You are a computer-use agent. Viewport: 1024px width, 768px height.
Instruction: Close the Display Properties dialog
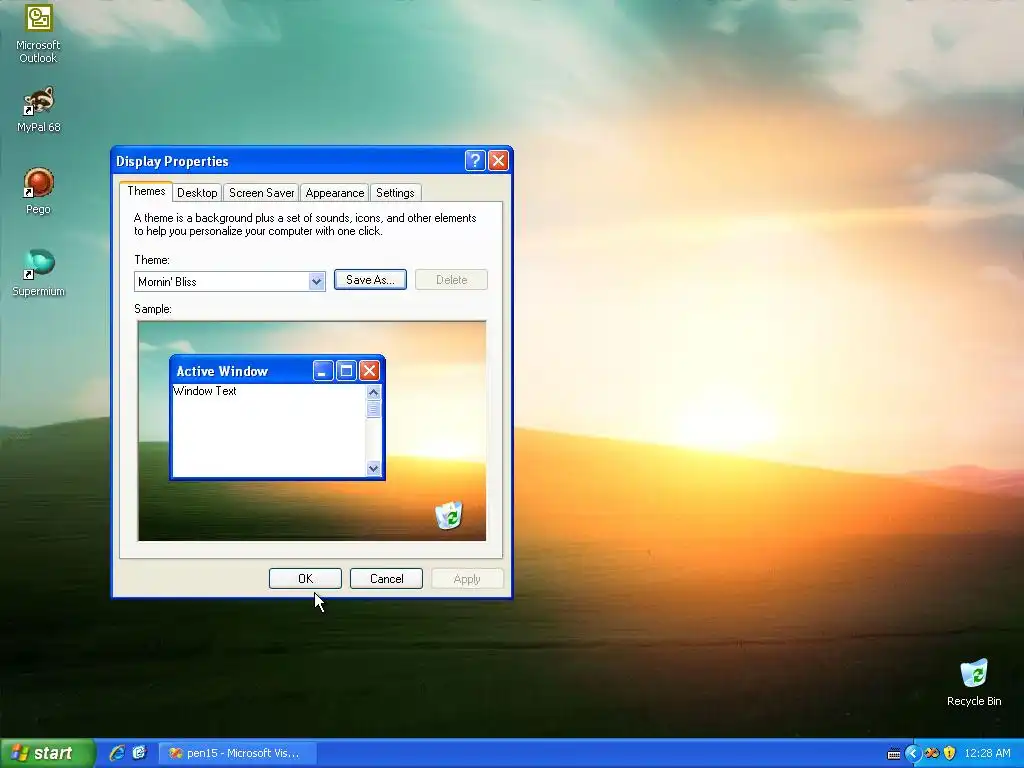[x=498, y=160]
